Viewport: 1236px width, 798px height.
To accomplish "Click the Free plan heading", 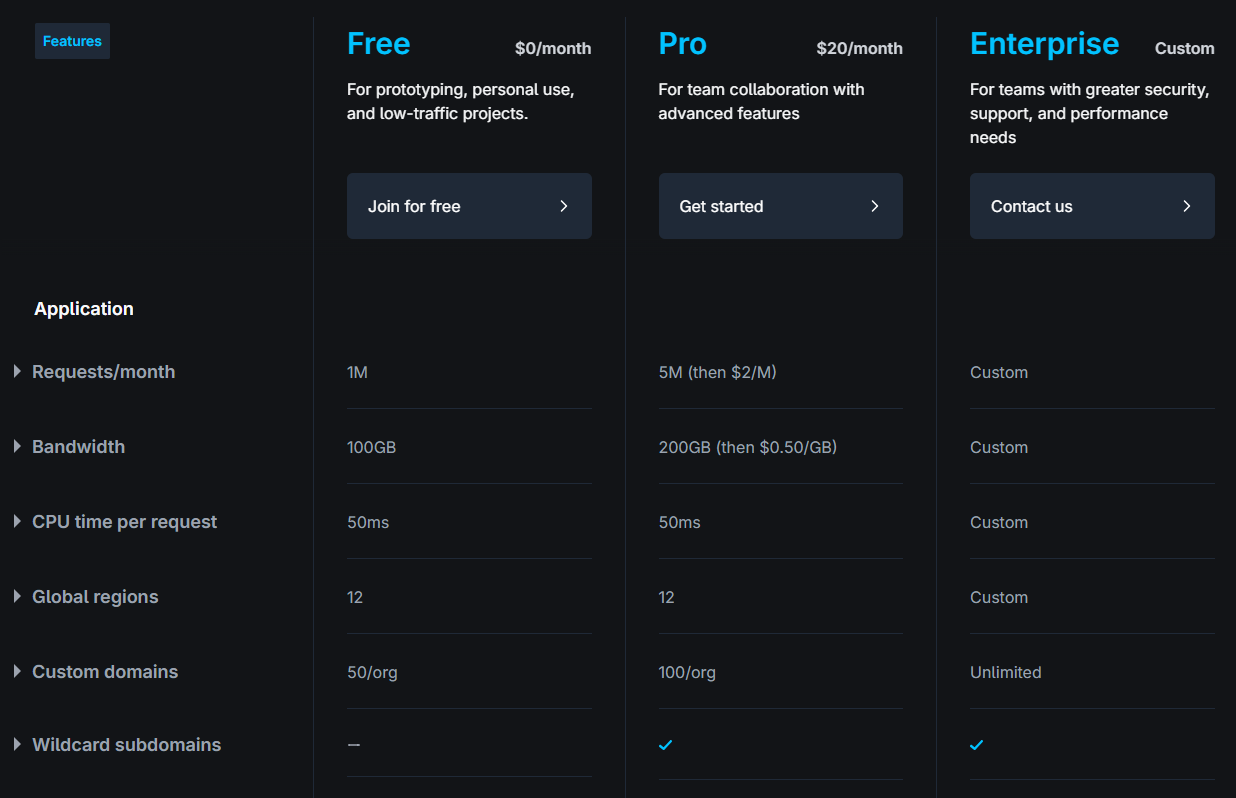I will 378,44.
